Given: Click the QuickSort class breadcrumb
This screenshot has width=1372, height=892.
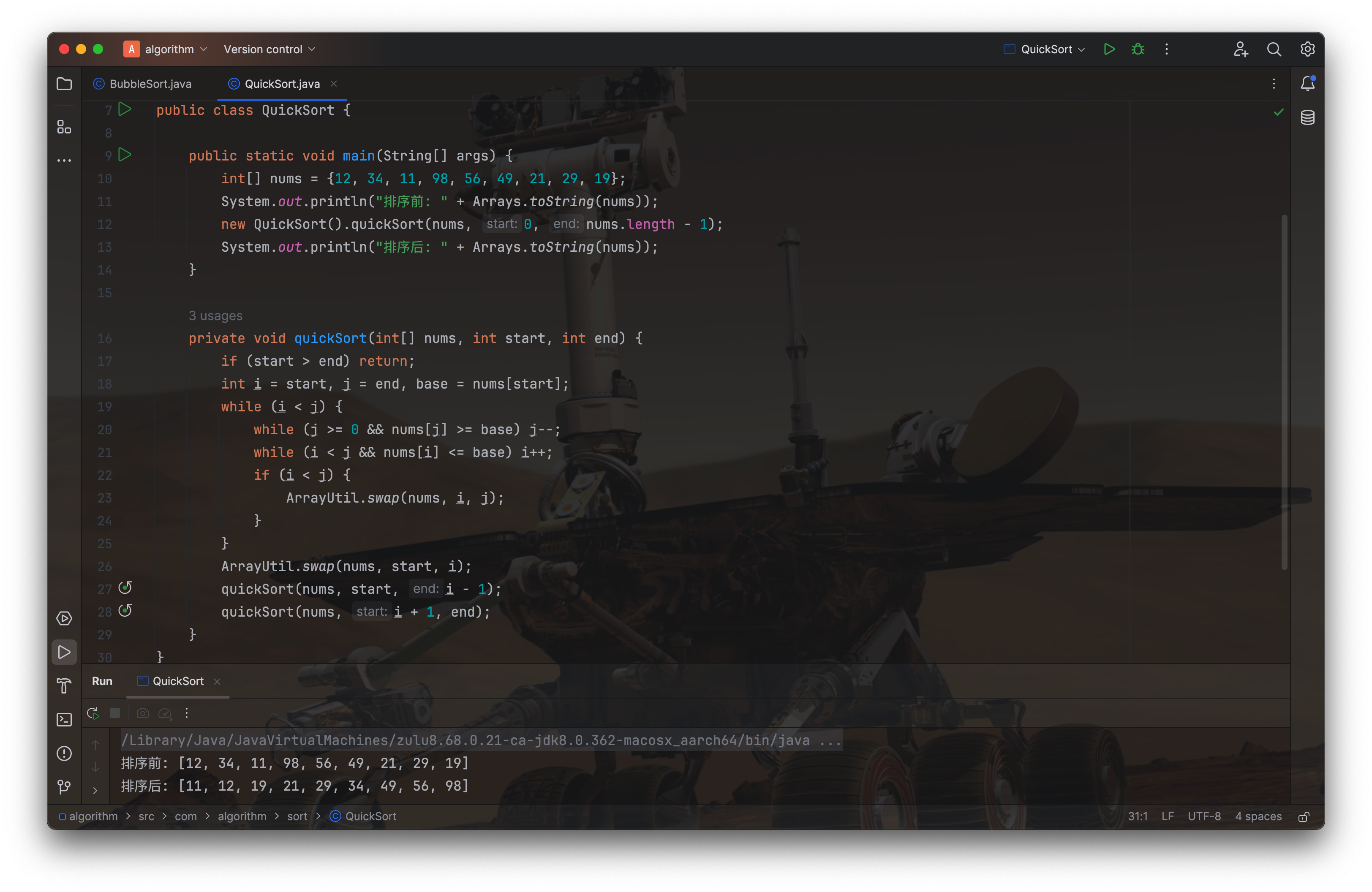Looking at the screenshot, I should [x=363, y=816].
